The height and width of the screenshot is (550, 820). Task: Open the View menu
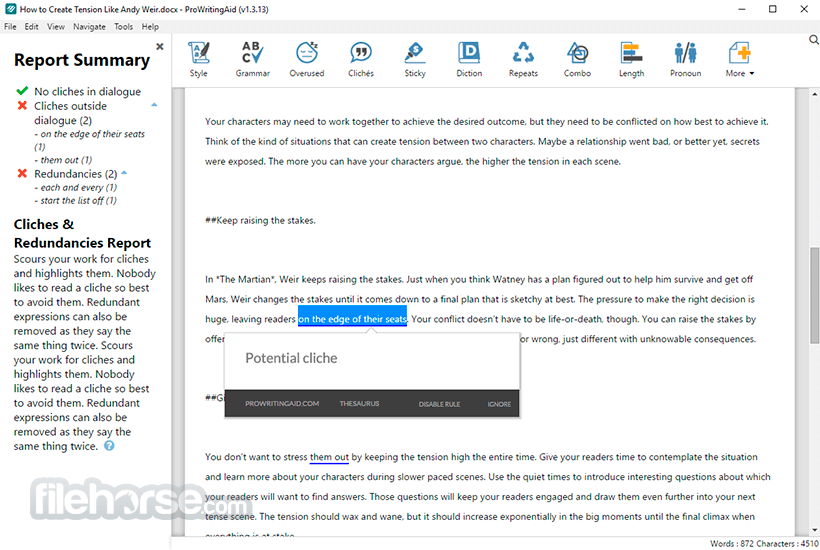tap(55, 27)
